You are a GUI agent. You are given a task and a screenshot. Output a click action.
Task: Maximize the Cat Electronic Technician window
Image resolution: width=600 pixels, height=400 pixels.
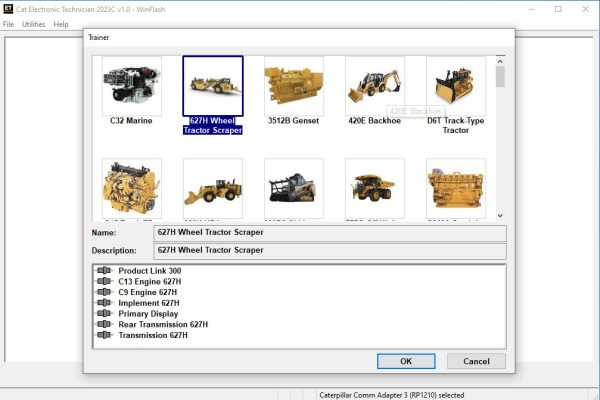coord(558,9)
